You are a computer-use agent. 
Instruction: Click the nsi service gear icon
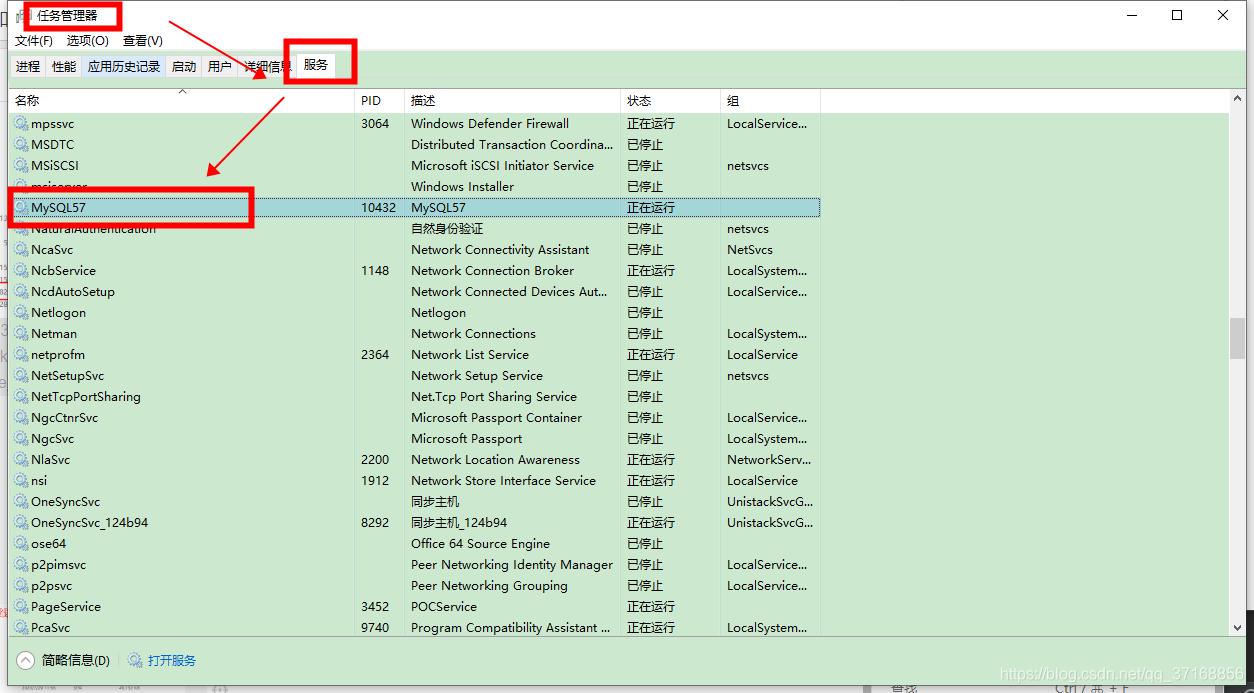22,481
